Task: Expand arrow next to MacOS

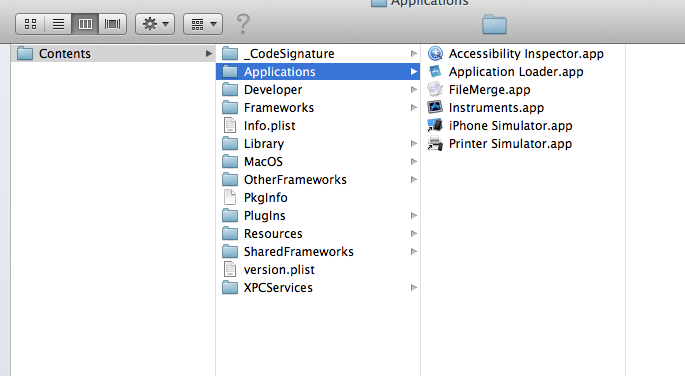Action: click(414, 162)
